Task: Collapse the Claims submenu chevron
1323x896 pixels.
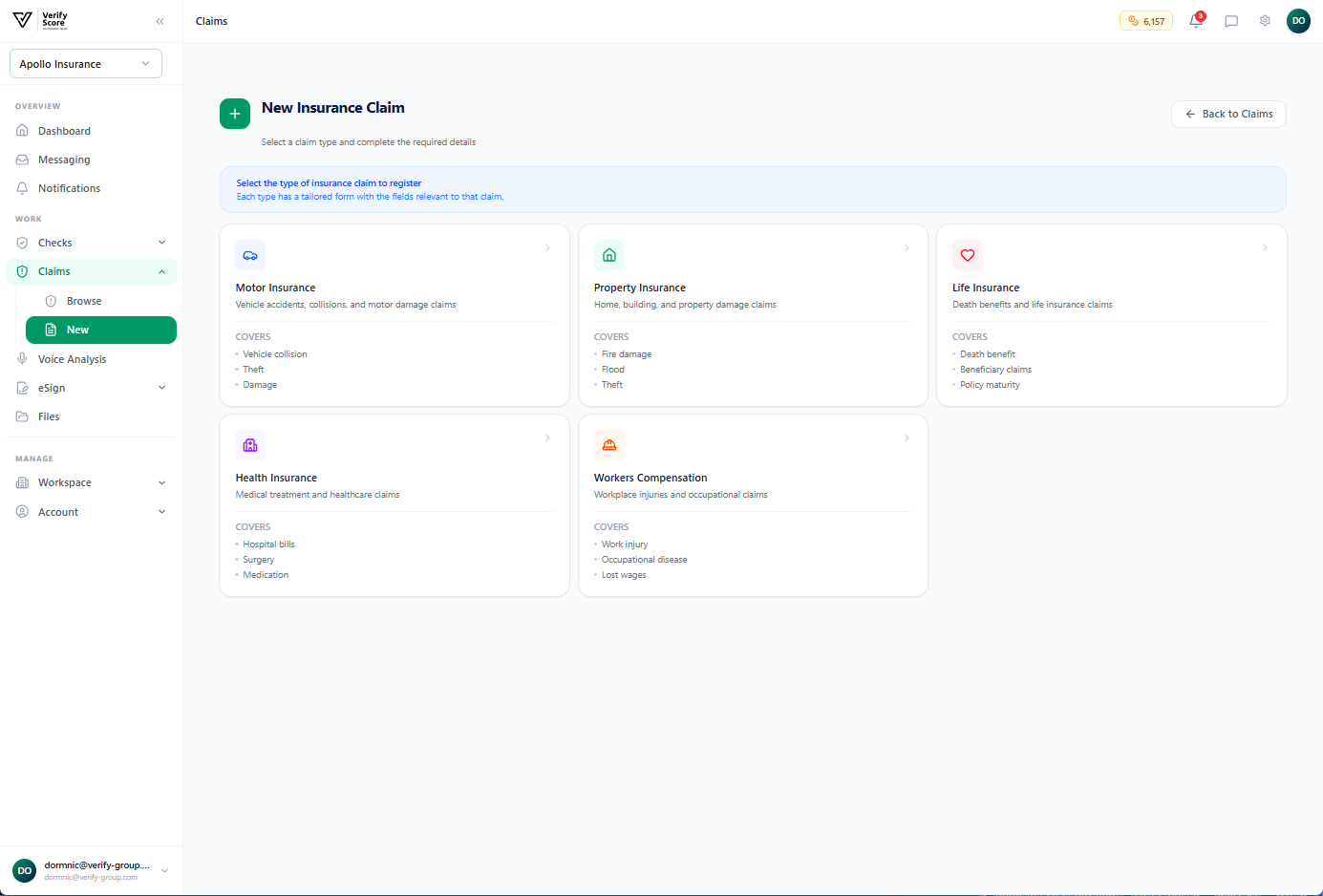Action: point(161,271)
